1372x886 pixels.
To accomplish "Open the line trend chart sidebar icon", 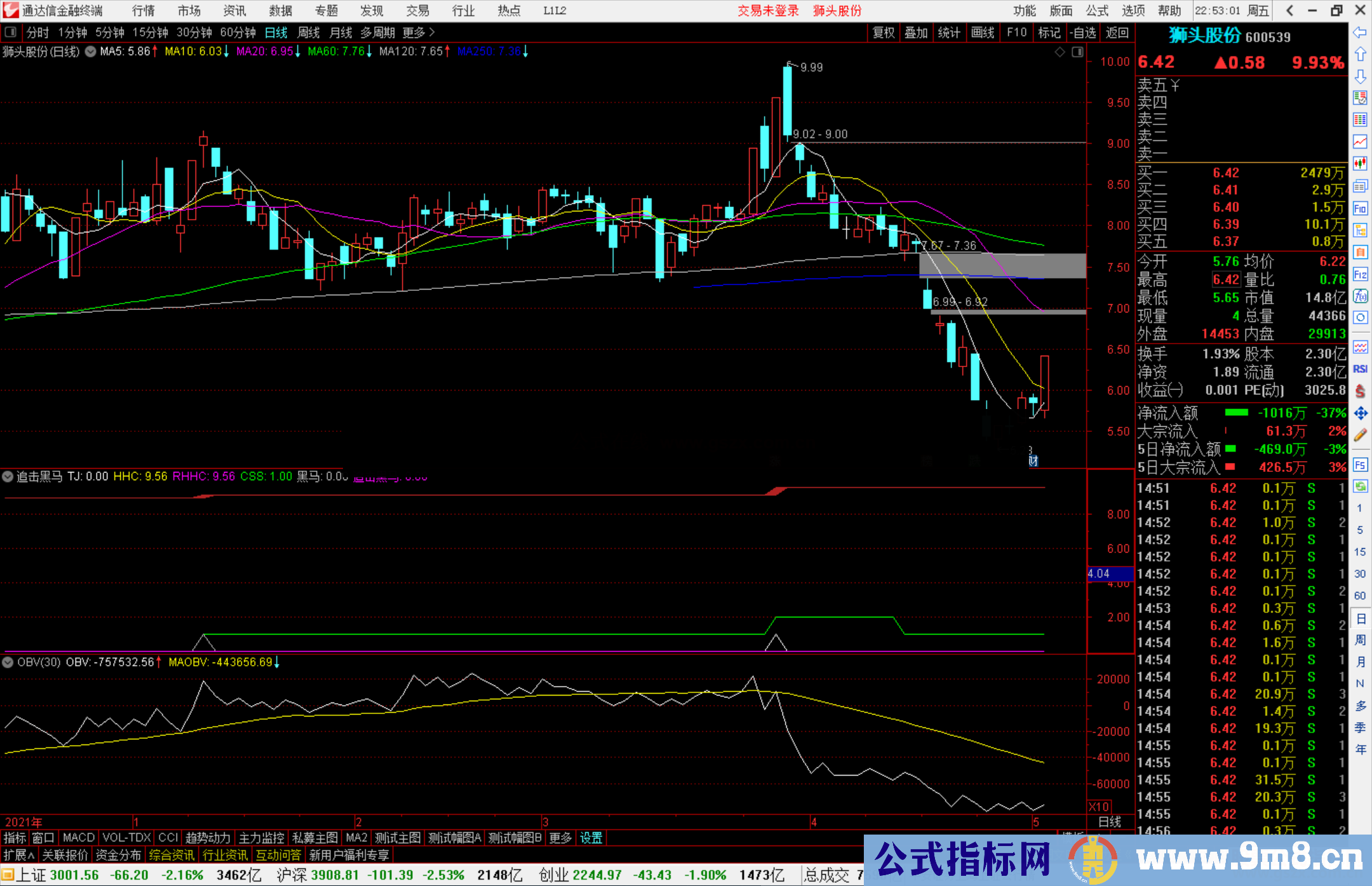I will pos(1360,141).
